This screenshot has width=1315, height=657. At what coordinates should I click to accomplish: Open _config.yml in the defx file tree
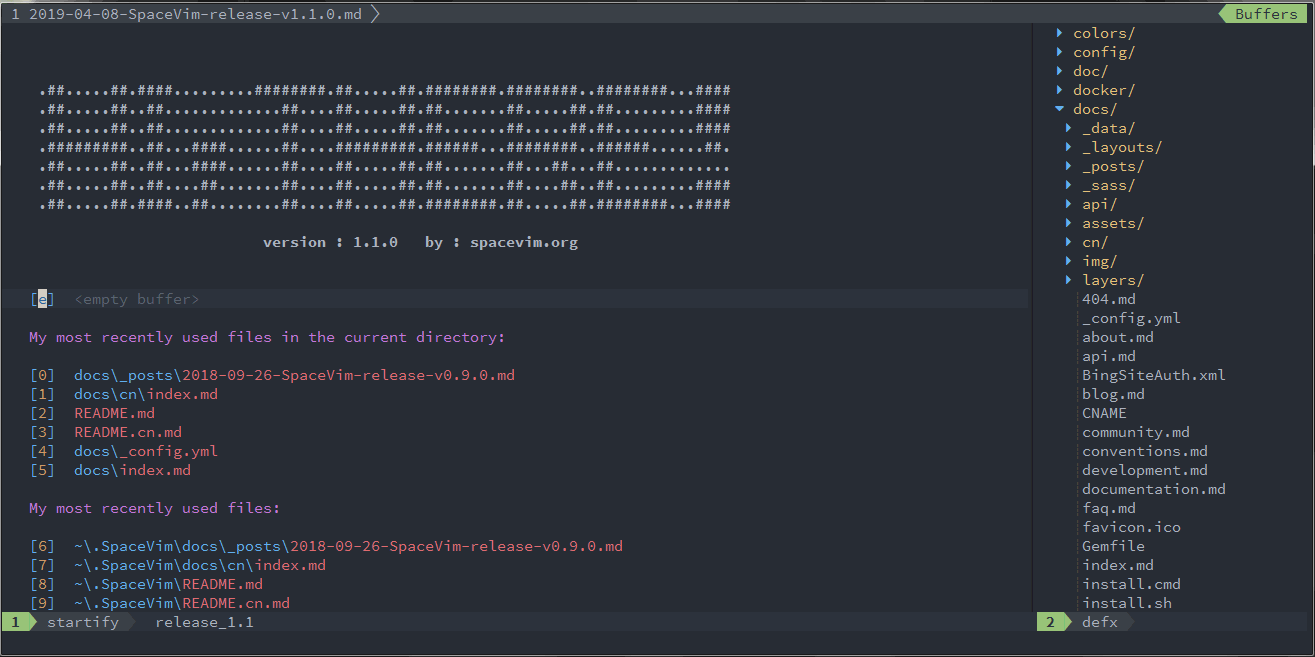1131,318
